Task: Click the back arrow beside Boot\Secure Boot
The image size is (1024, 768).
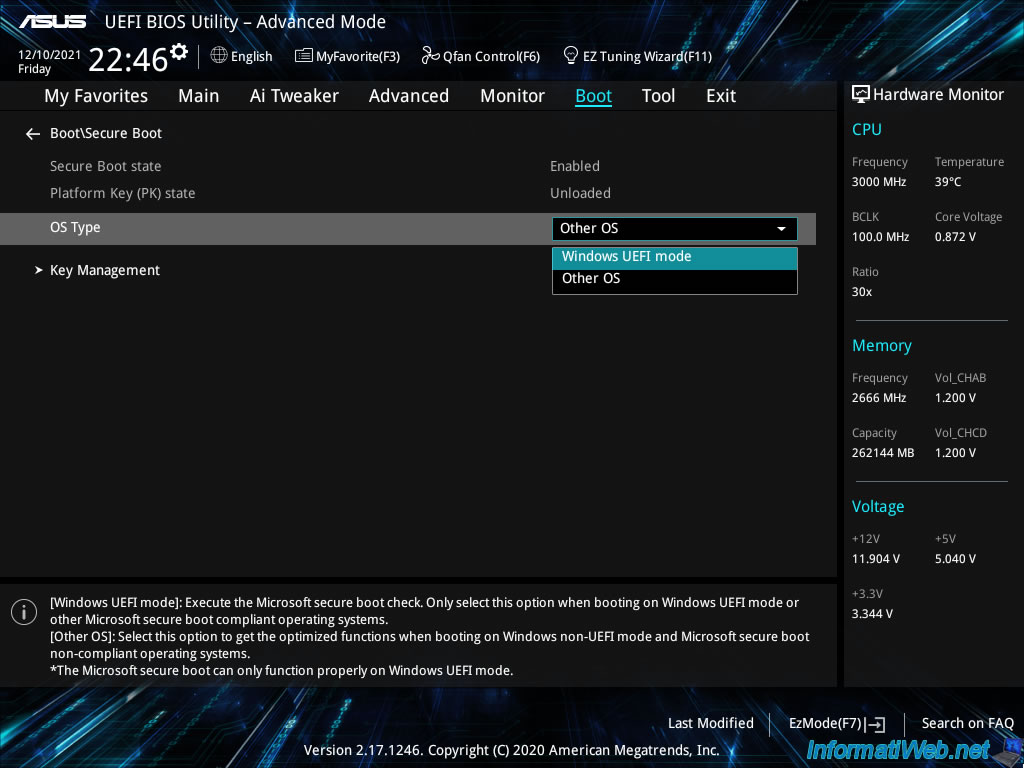Action: [x=33, y=134]
